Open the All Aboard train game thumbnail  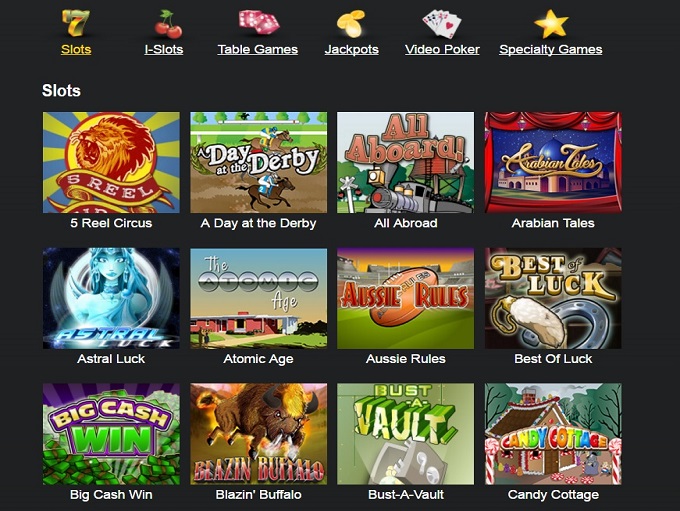pos(405,162)
